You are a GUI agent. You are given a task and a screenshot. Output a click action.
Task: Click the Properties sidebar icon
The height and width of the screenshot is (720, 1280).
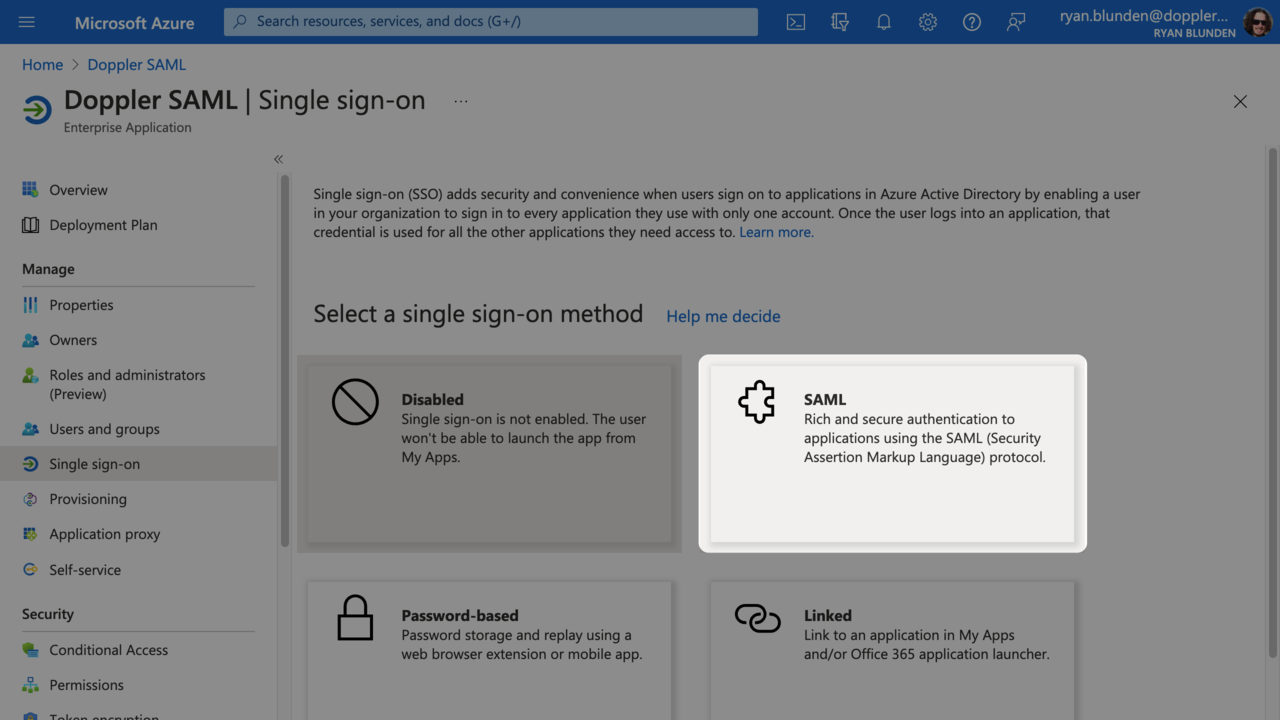(30, 305)
